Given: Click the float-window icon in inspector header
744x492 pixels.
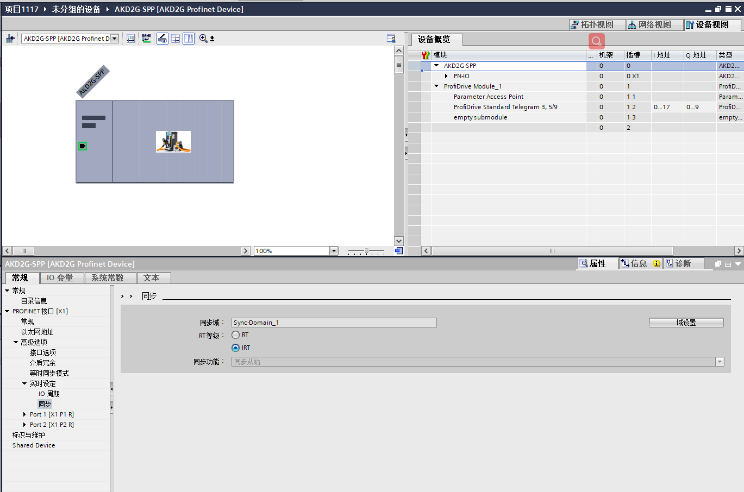Looking at the screenshot, I should point(718,264).
